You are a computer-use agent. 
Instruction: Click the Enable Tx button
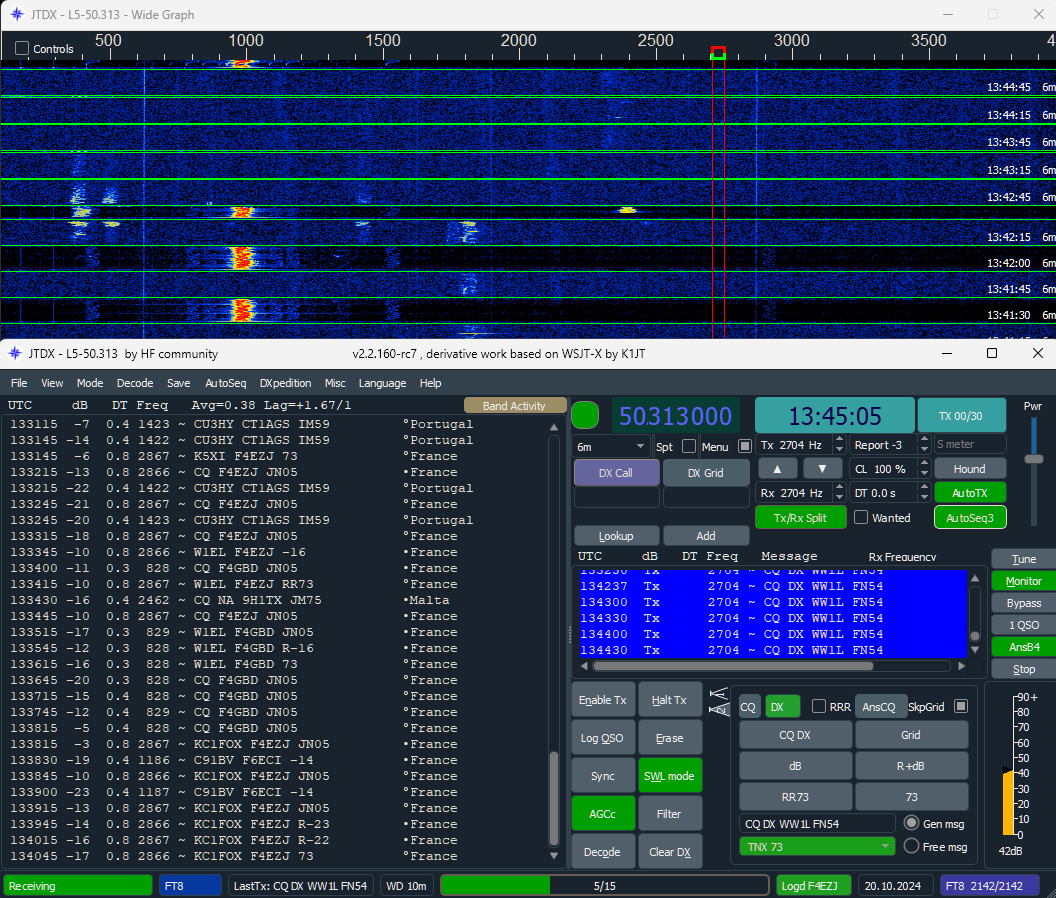point(603,700)
